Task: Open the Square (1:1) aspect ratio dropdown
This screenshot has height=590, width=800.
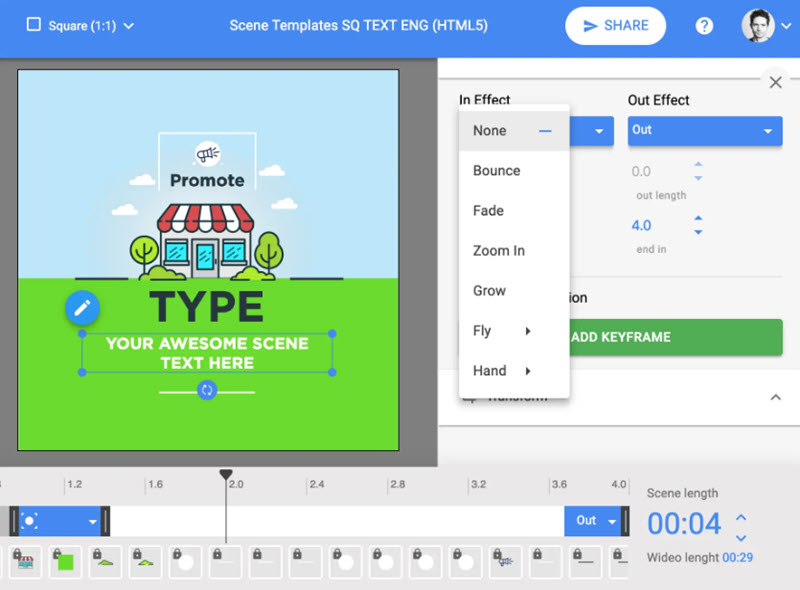Action: coord(80,25)
